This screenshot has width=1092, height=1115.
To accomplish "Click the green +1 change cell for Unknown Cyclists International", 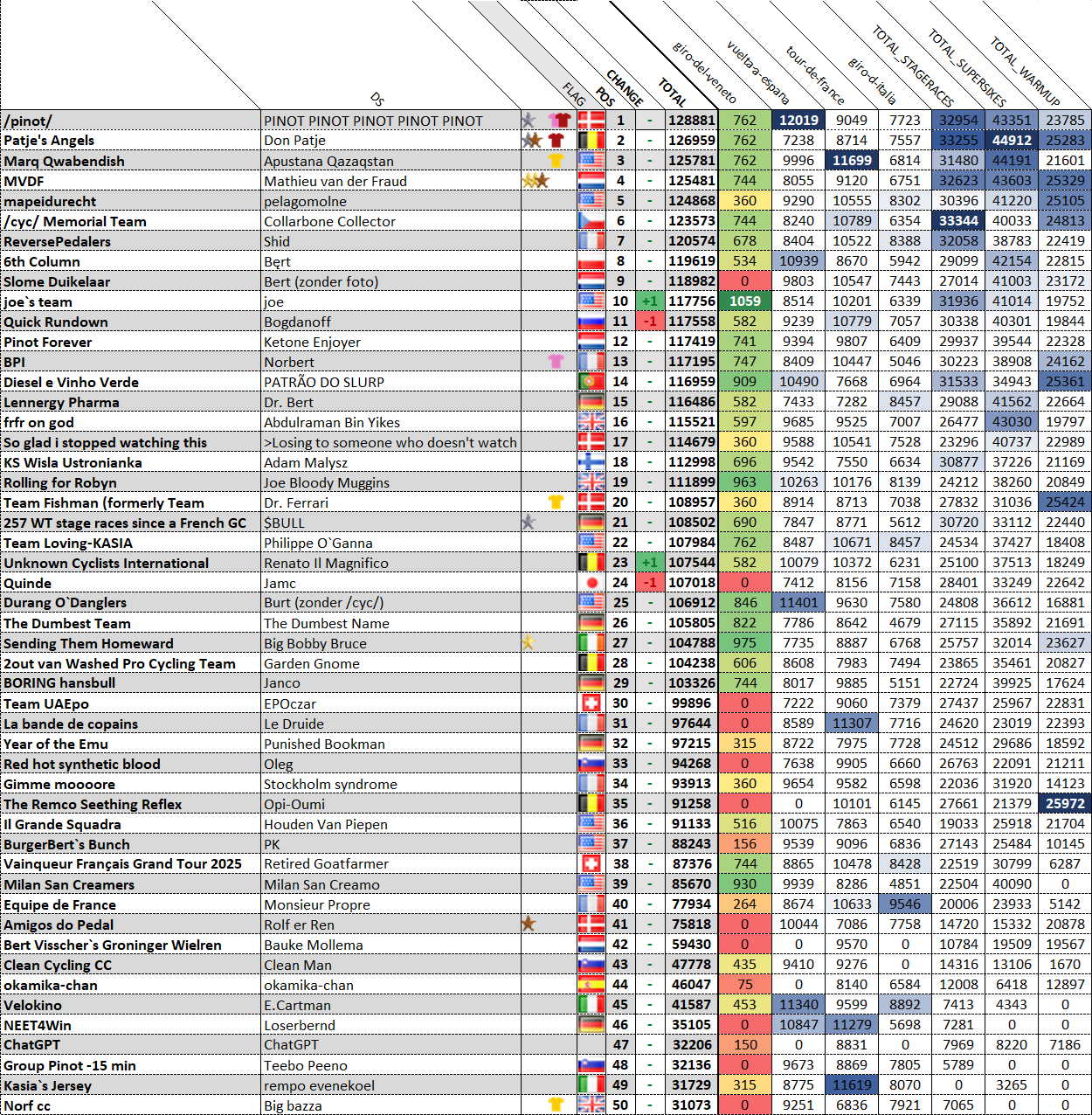I will pyautogui.click(x=649, y=563).
